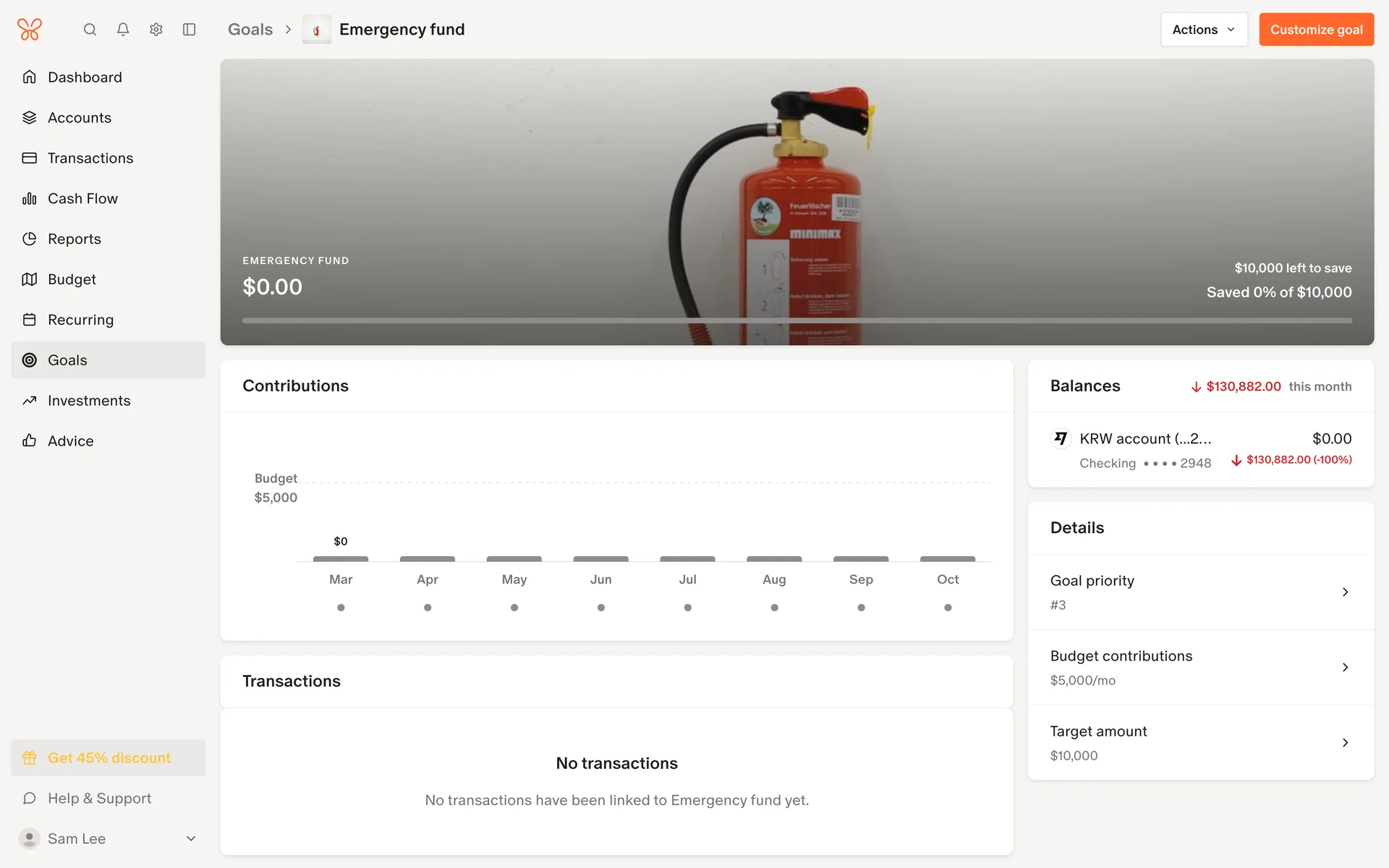This screenshot has width=1389, height=868.
Task: Open the Cash Flow page
Action: coord(82,198)
